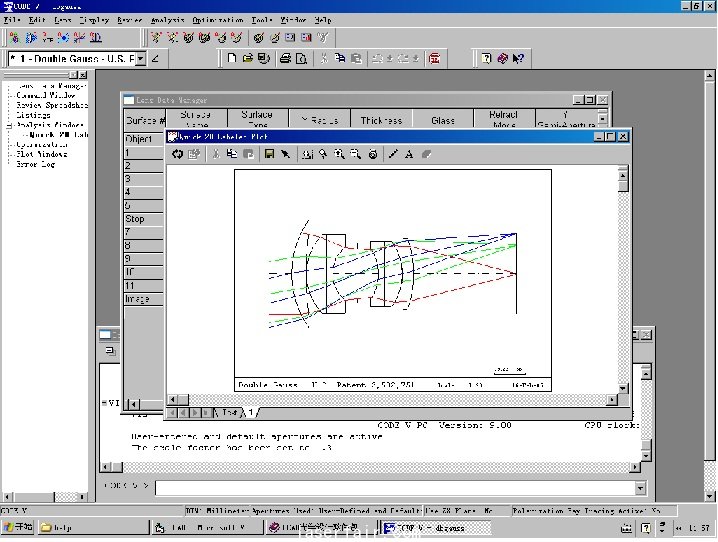
Task: Select the line drawing tool in plot toolbar
Action: [393, 154]
